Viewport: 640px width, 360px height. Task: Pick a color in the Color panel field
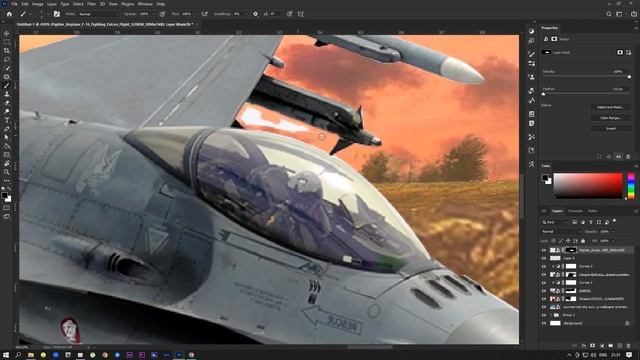(588, 186)
